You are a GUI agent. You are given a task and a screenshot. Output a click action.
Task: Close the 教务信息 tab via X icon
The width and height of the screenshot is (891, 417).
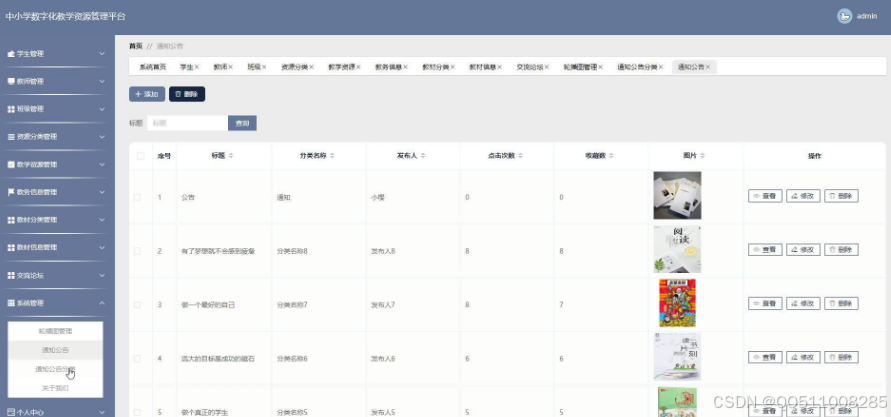click(405, 67)
